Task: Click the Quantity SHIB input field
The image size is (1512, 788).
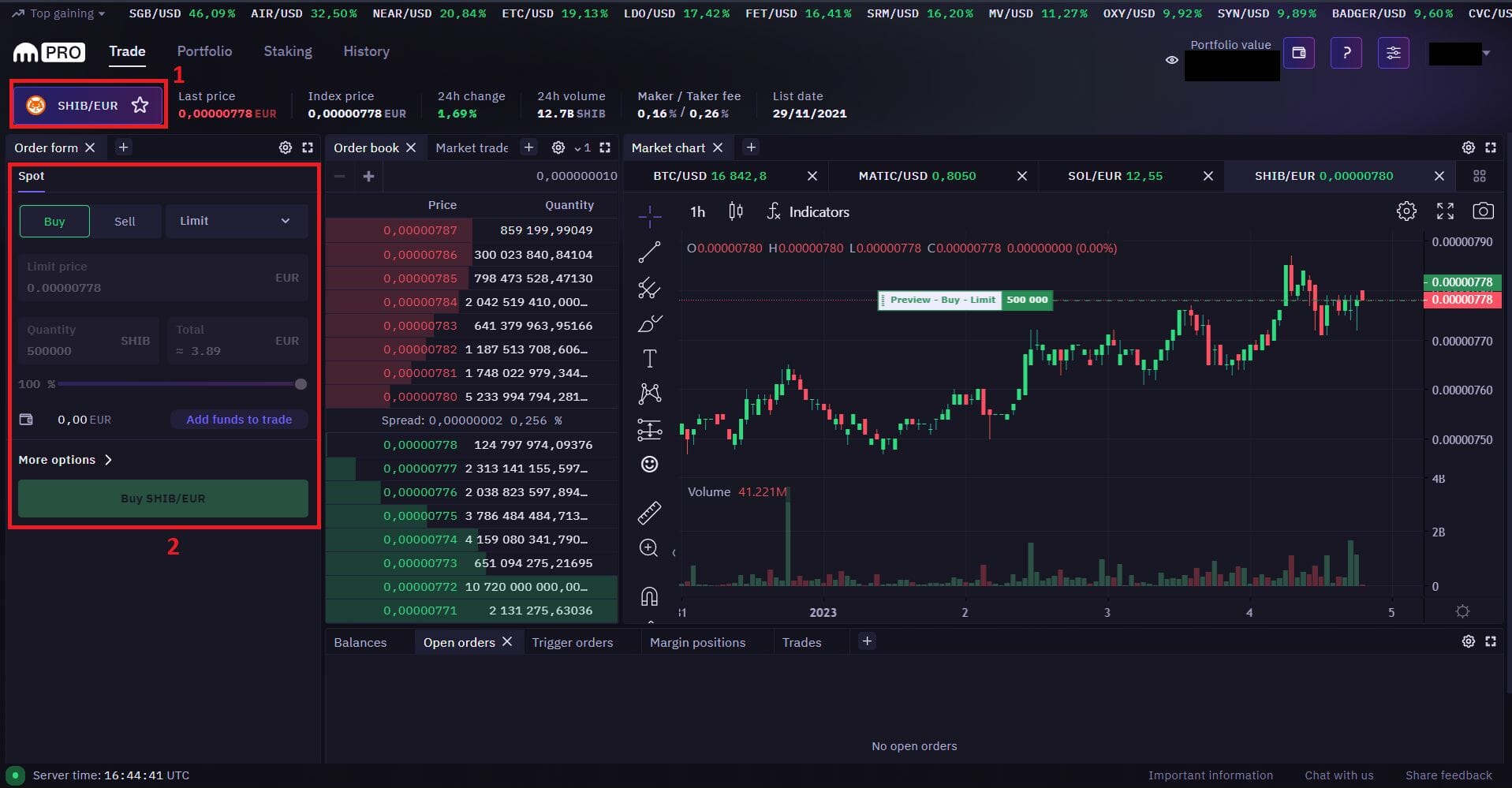Action: 88,341
